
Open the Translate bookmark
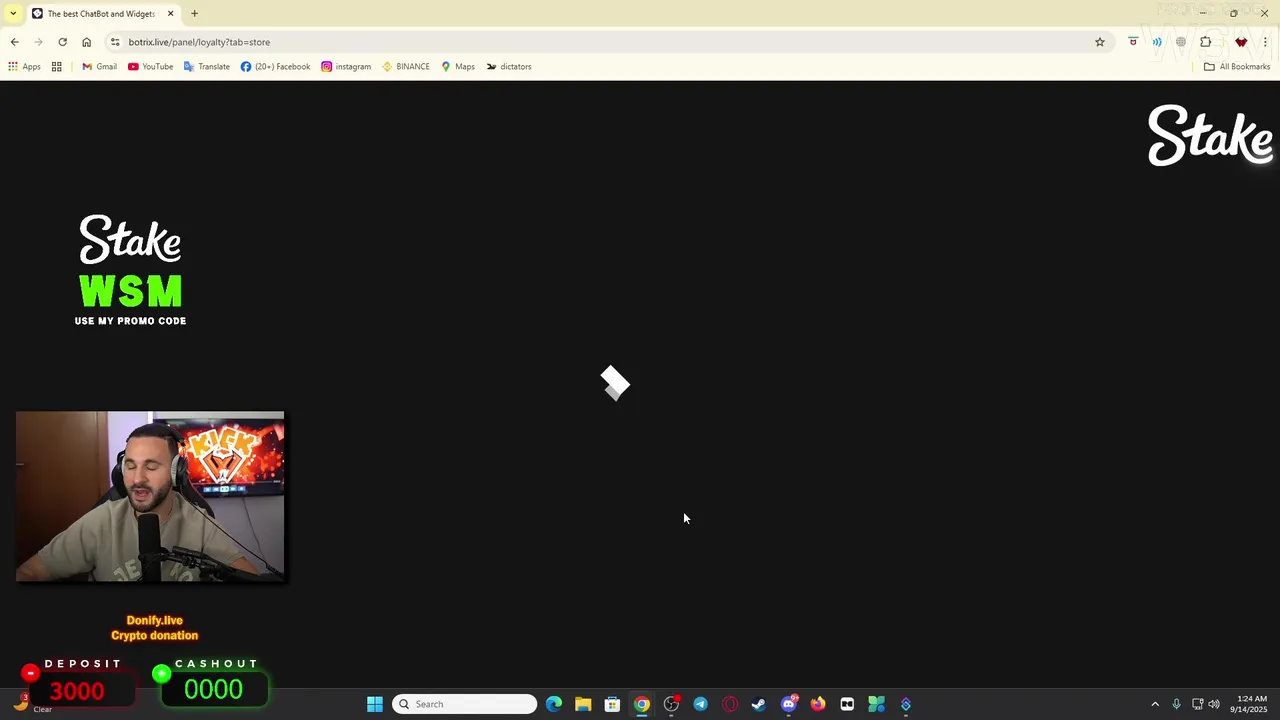pos(207,67)
